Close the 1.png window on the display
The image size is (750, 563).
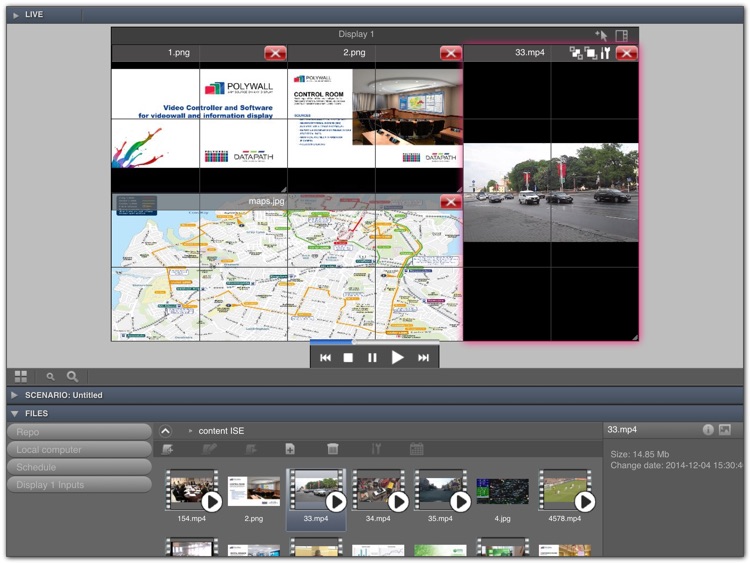tap(275, 53)
